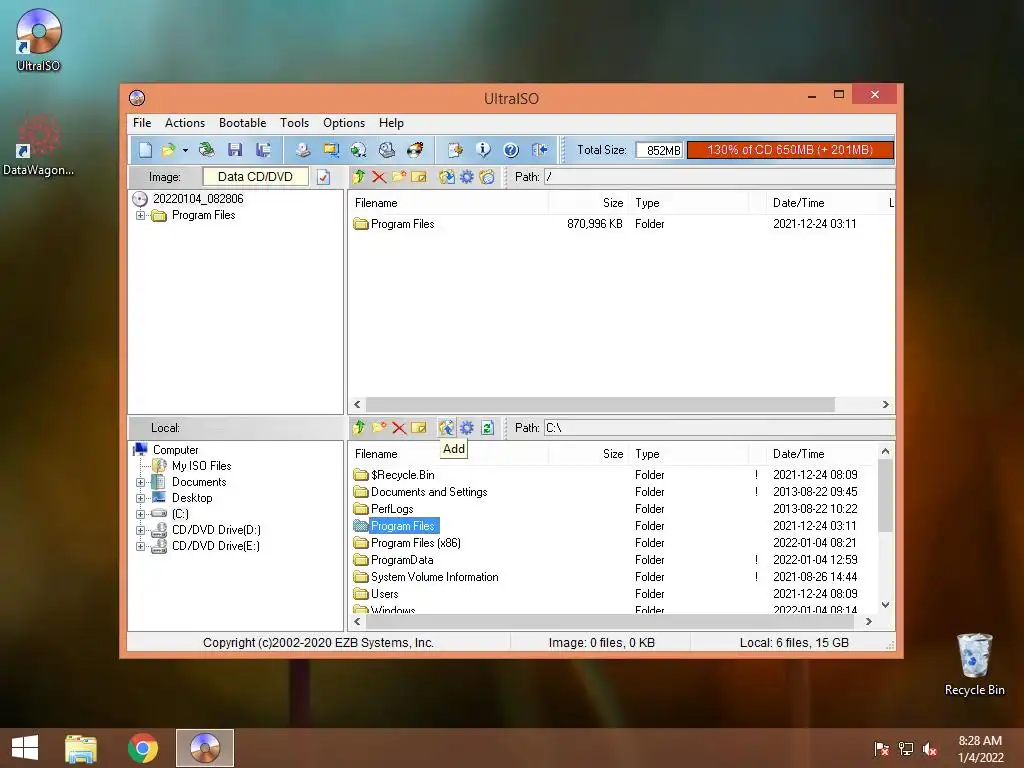This screenshot has width=1024, height=768.
Task: Expand the Documents node in Local tree
Action: click(140, 483)
